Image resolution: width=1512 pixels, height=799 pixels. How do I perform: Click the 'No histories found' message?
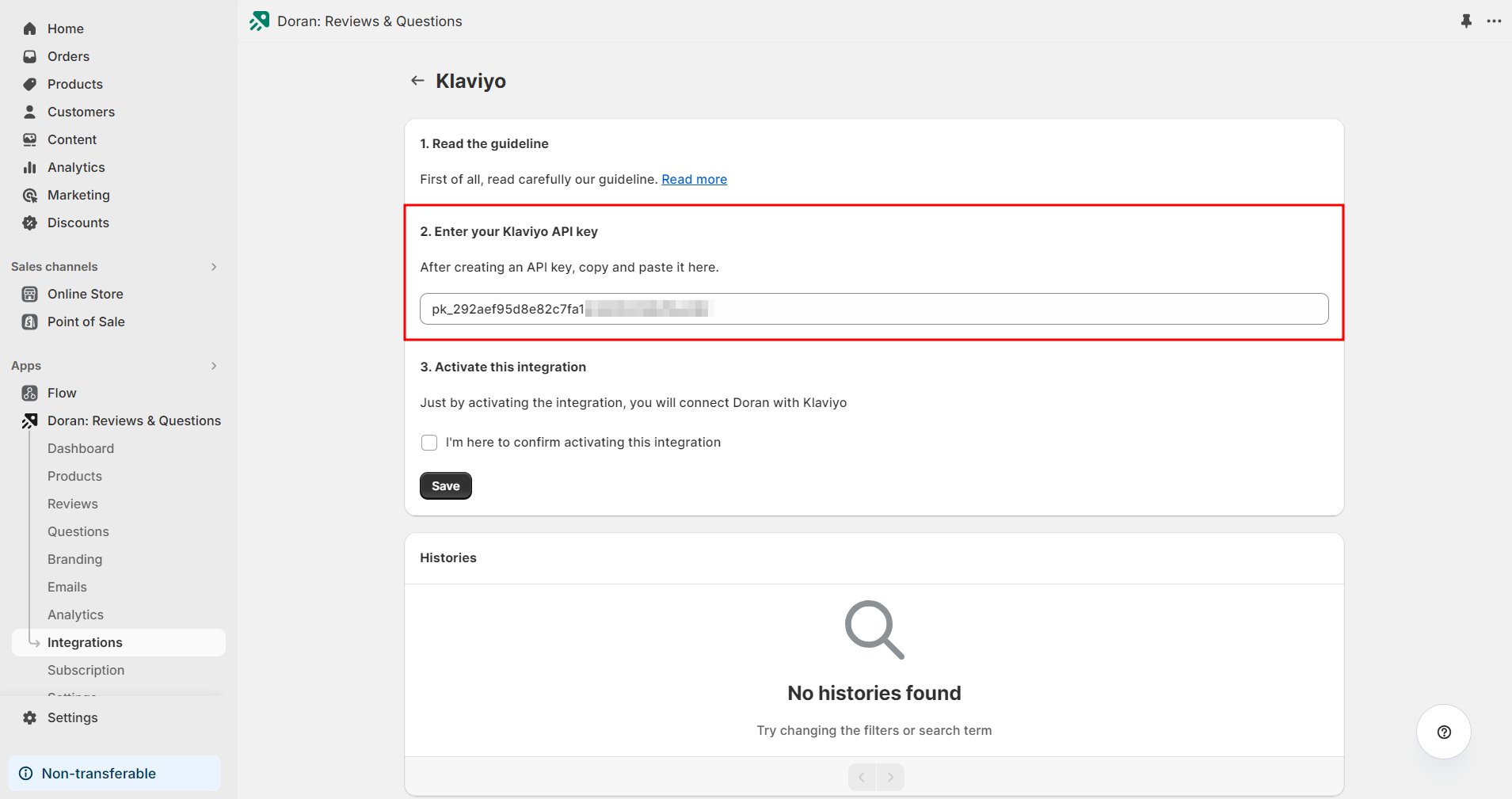click(874, 693)
